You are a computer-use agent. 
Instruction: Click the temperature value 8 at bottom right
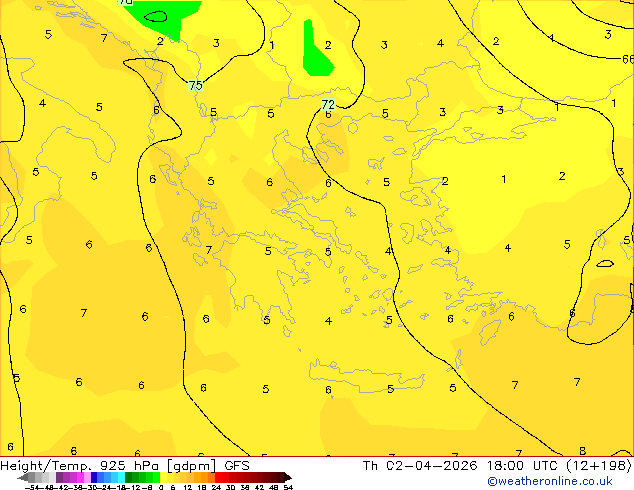pos(582,450)
